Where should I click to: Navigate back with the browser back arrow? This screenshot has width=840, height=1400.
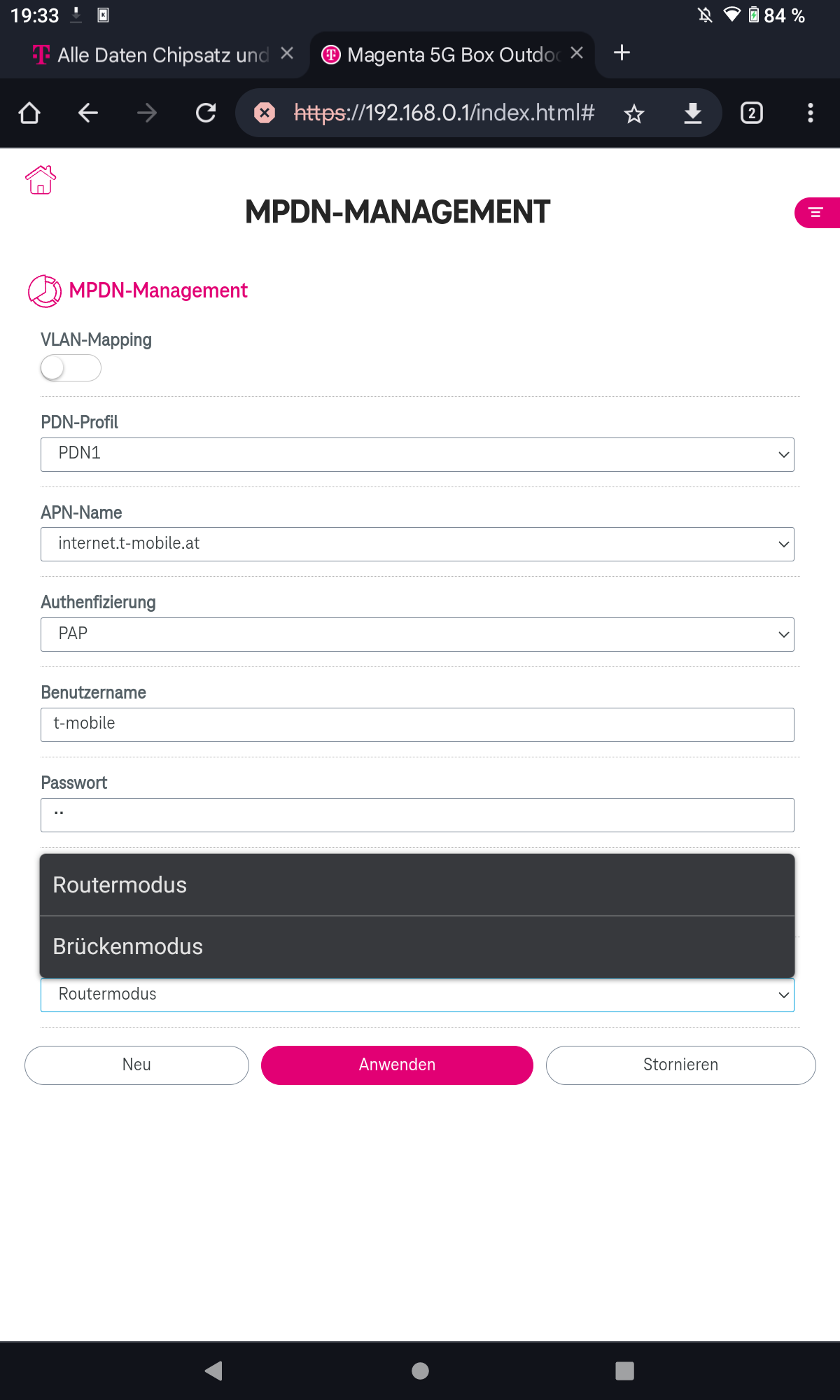coord(88,113)
